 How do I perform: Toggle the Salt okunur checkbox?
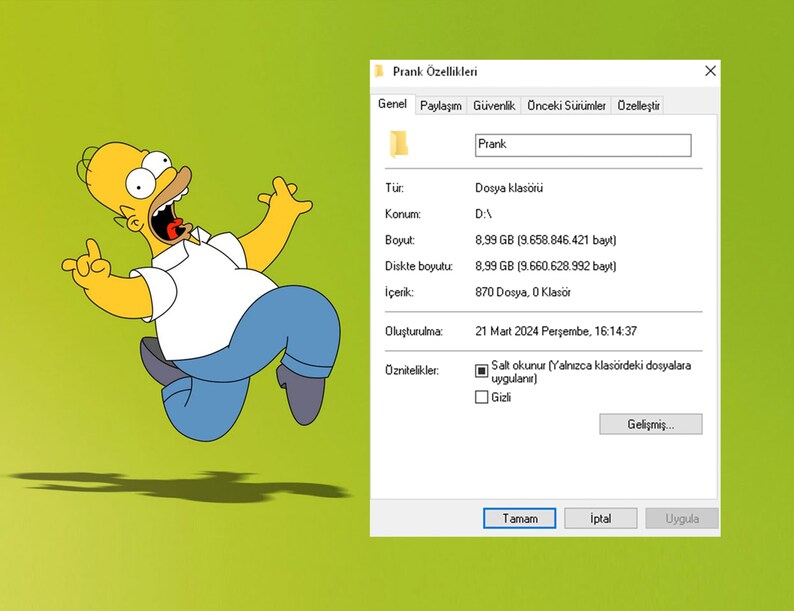point(482,371)
